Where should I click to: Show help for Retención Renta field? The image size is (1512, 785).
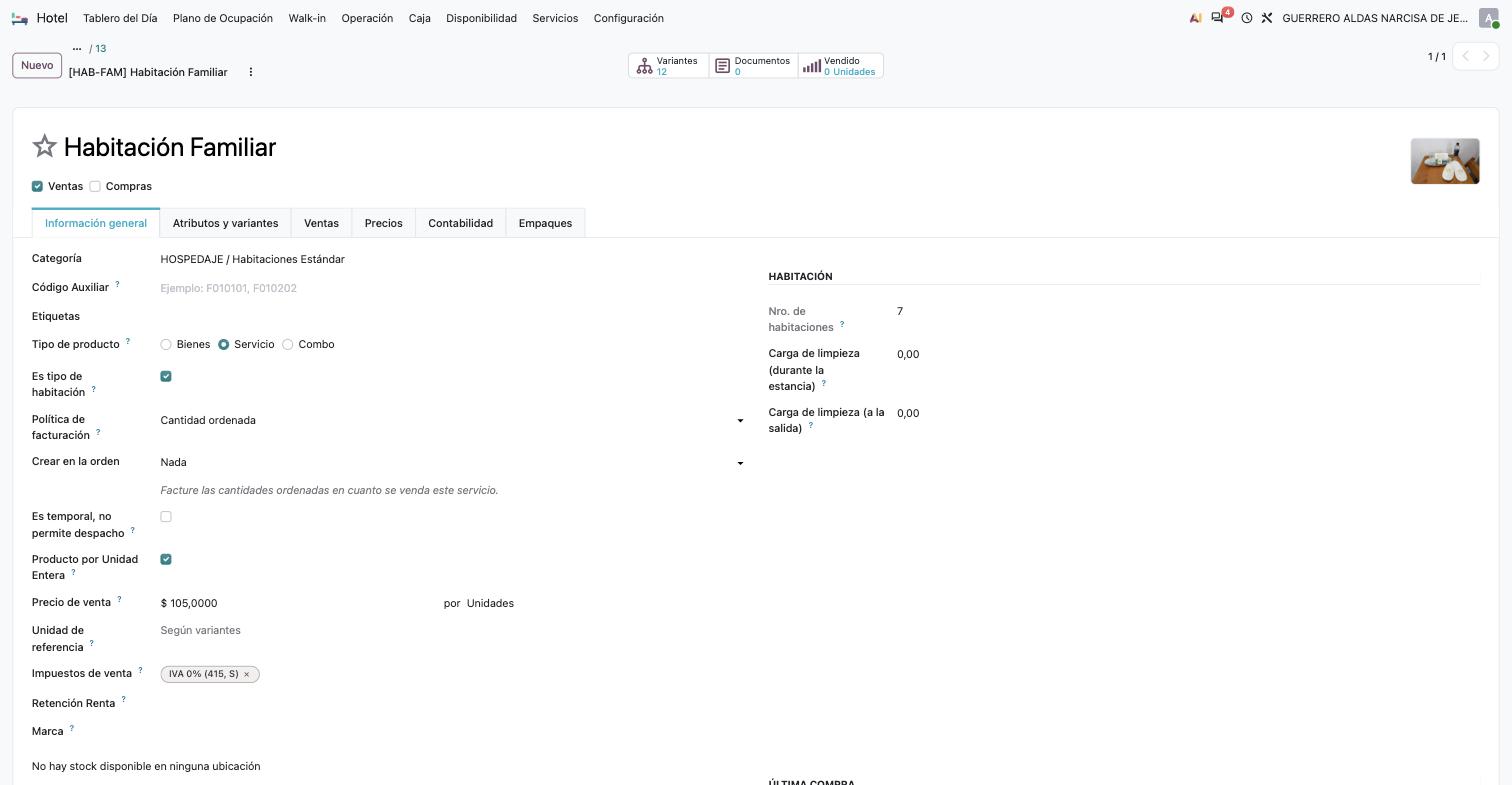pyautogui.click(x=123, y=700)
